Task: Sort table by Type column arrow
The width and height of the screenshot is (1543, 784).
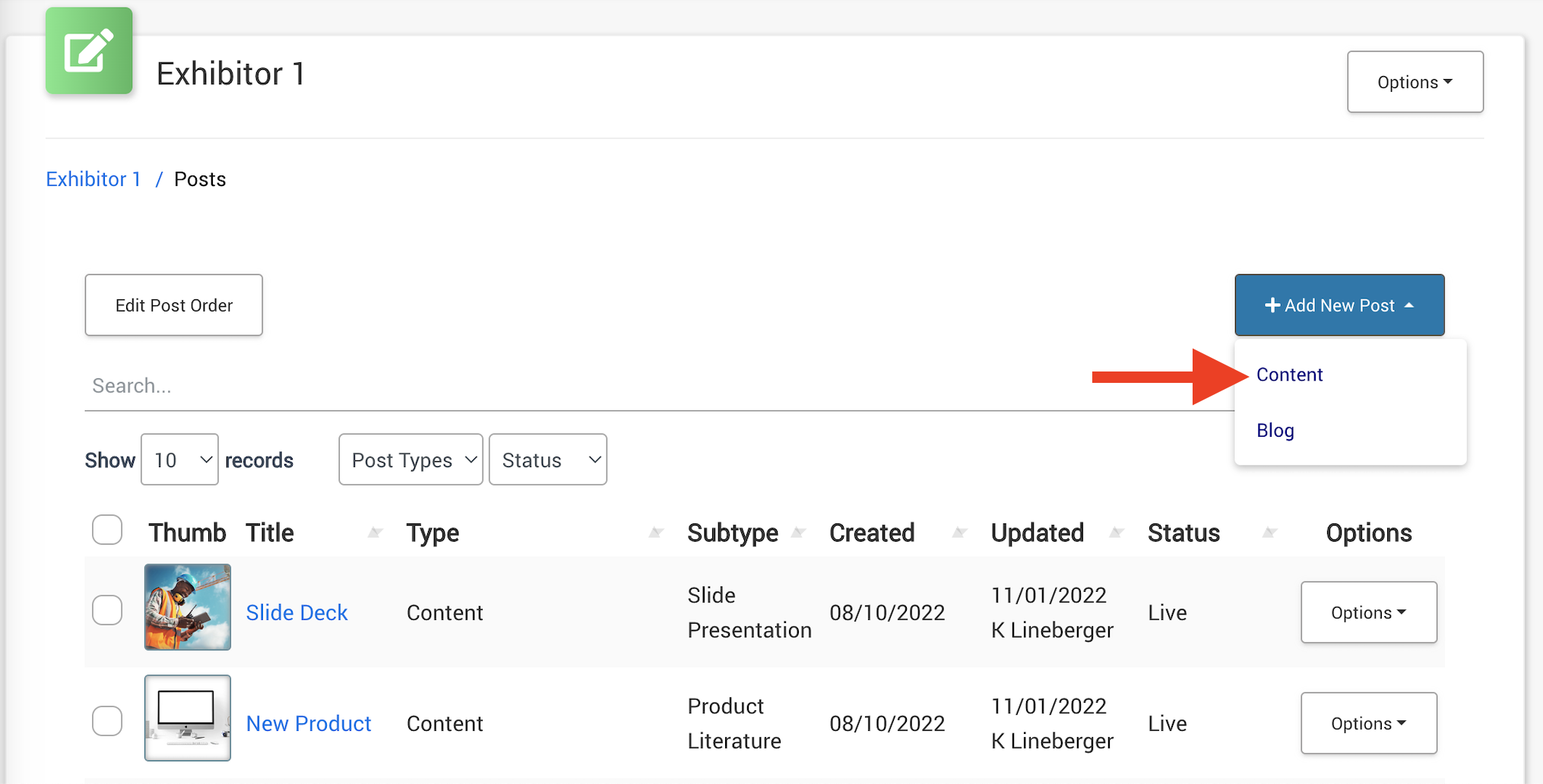Action: pos(656,533)
